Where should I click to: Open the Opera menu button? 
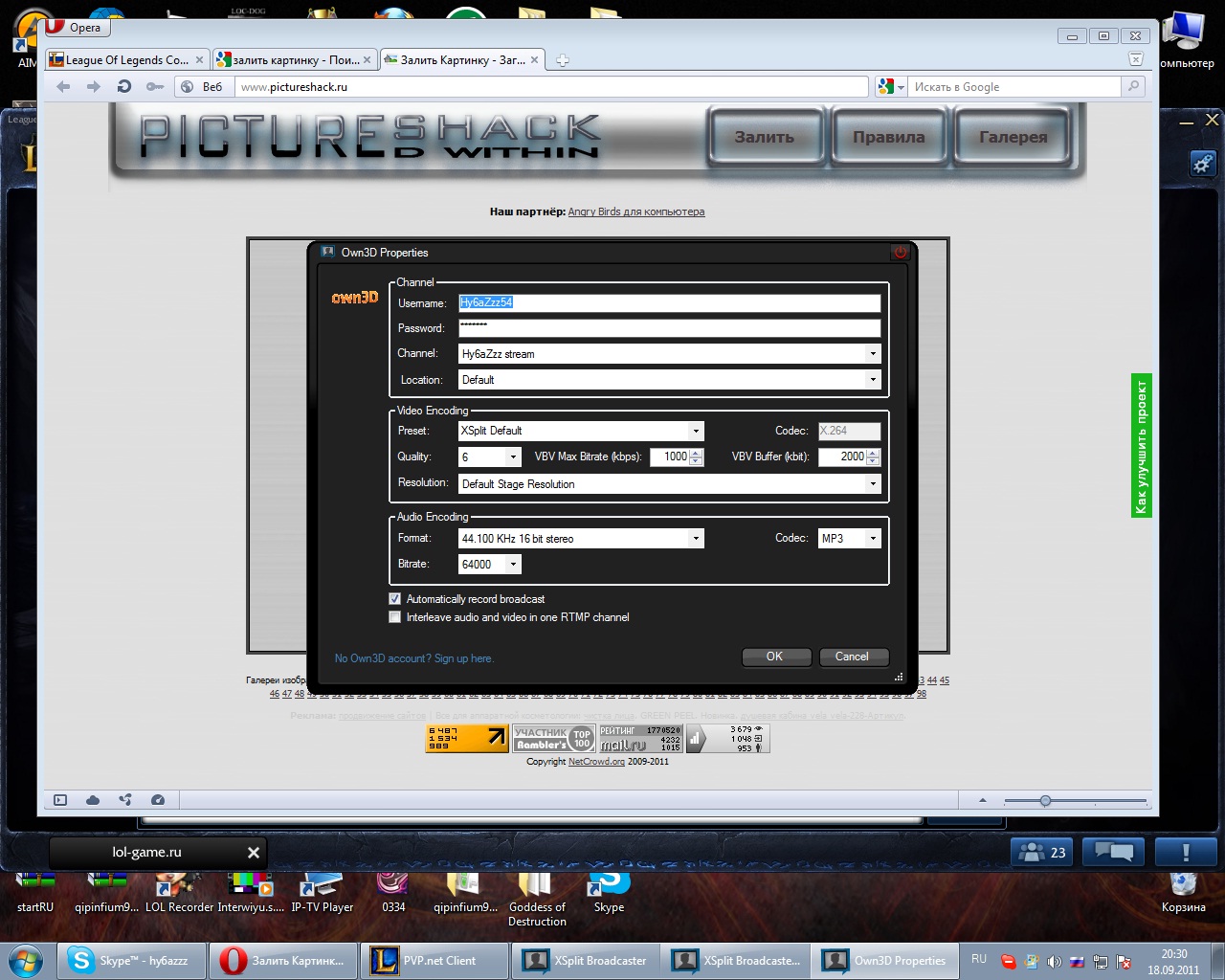pyautogui.click(x=77, y=27)
